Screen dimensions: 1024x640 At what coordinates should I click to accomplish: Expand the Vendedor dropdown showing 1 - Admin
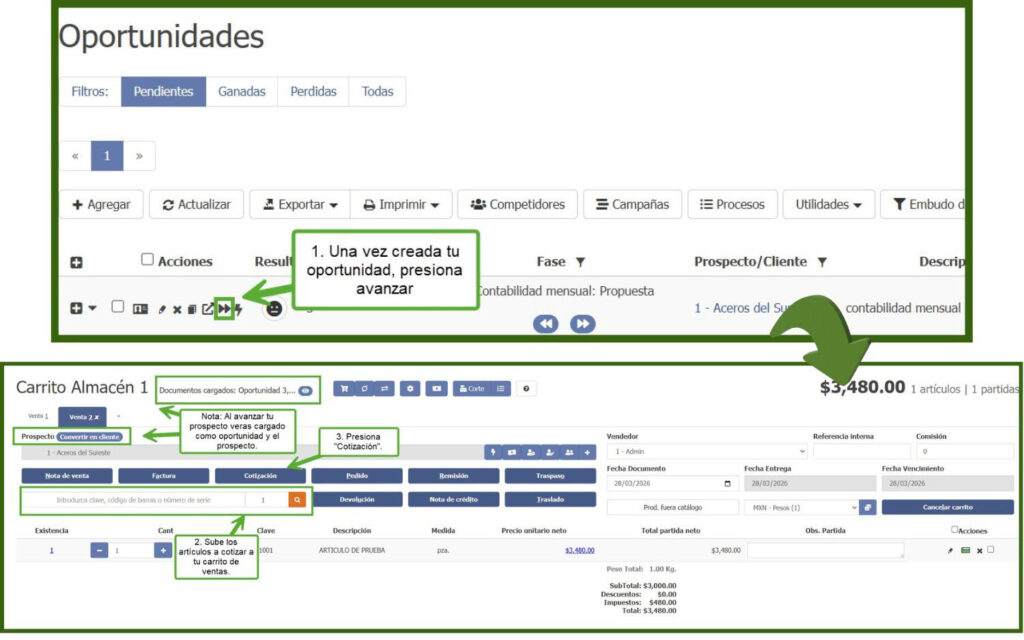click(x=705, y=452)
